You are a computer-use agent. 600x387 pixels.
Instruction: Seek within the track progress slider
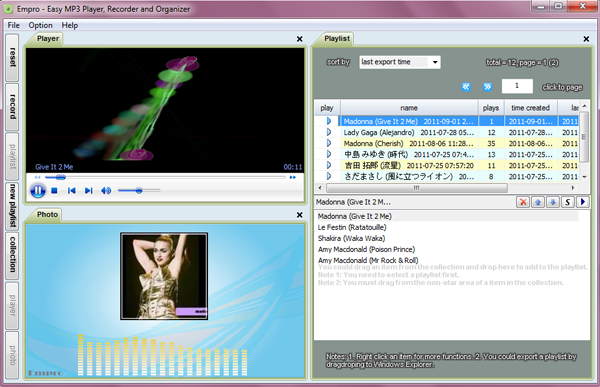165,177
